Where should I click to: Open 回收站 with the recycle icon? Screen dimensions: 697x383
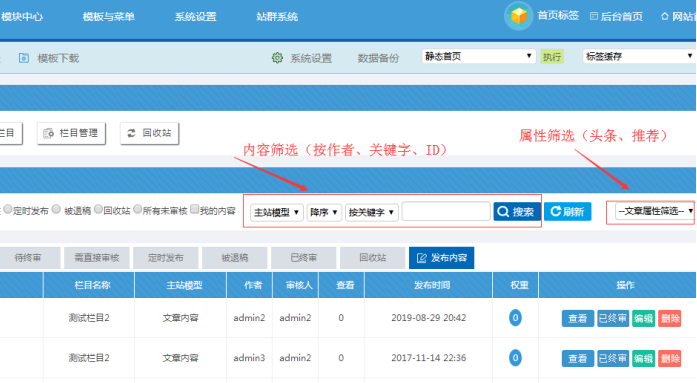(x=149, y=133)
